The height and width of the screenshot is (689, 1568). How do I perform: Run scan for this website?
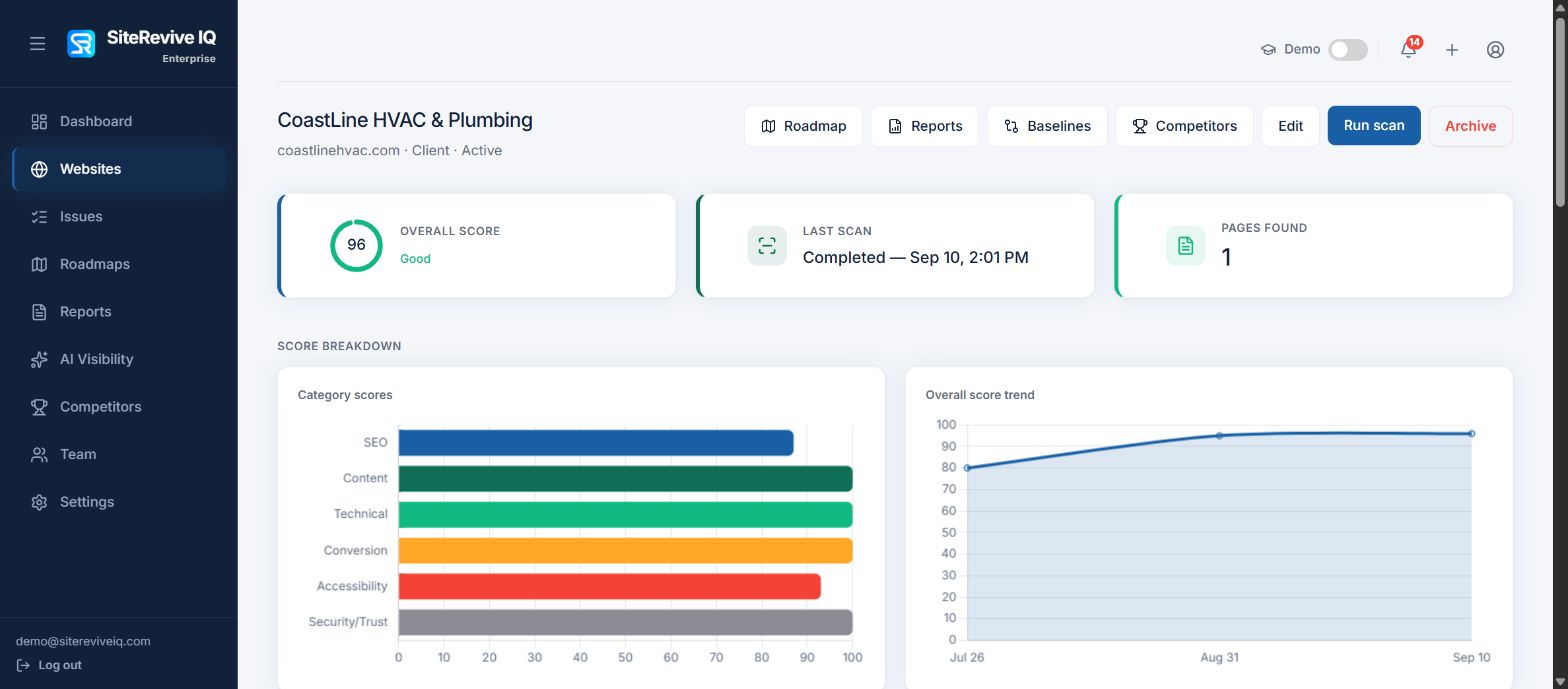(x=1374, y=125)
